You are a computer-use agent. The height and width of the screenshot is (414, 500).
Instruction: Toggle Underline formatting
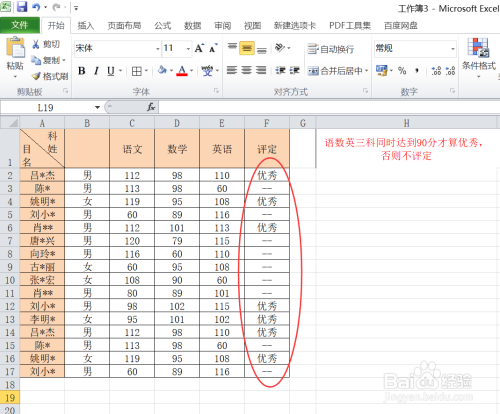tap(111, 71)
